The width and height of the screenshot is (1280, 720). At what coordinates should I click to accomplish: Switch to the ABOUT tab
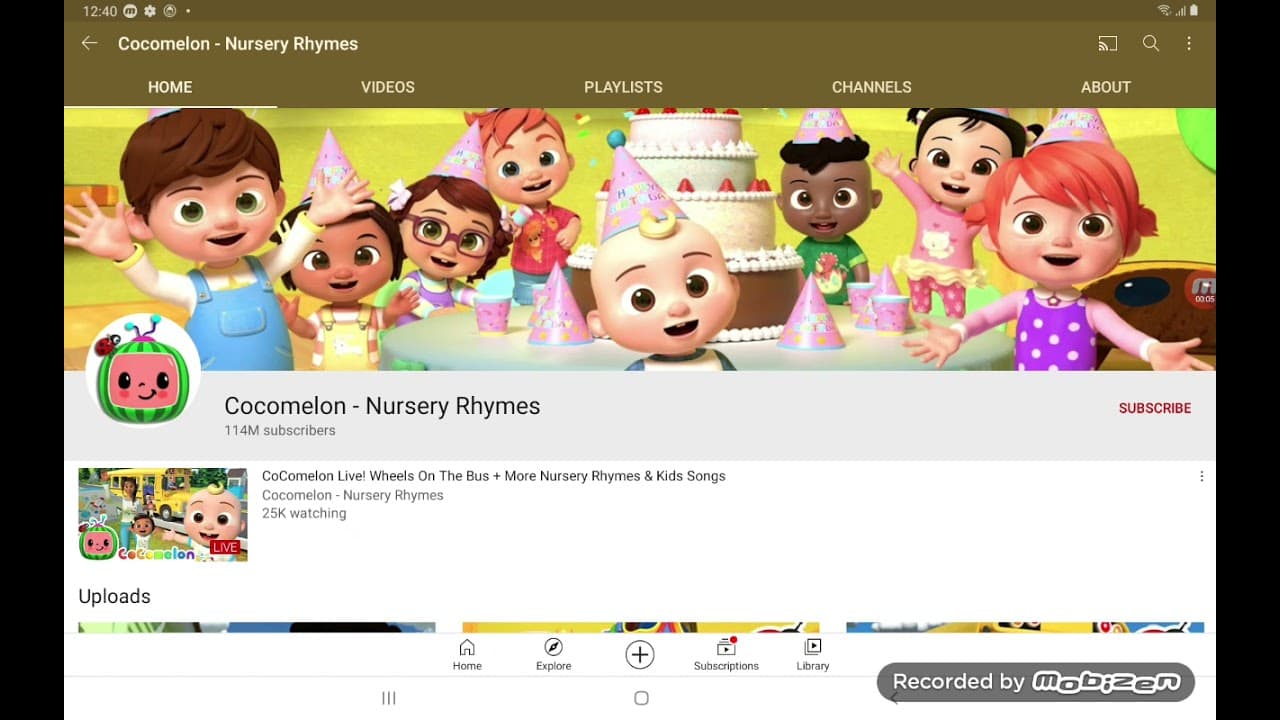[x=1106, y=87]
